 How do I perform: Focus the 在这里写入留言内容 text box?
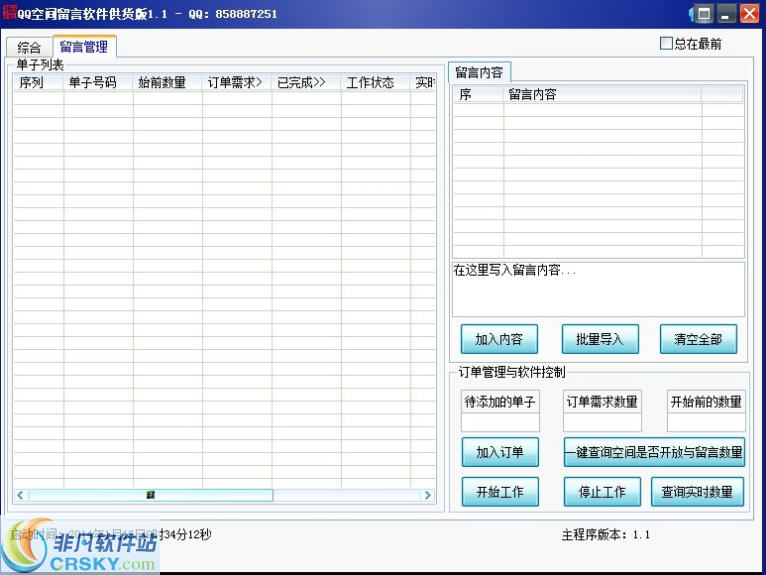point(598,289)
